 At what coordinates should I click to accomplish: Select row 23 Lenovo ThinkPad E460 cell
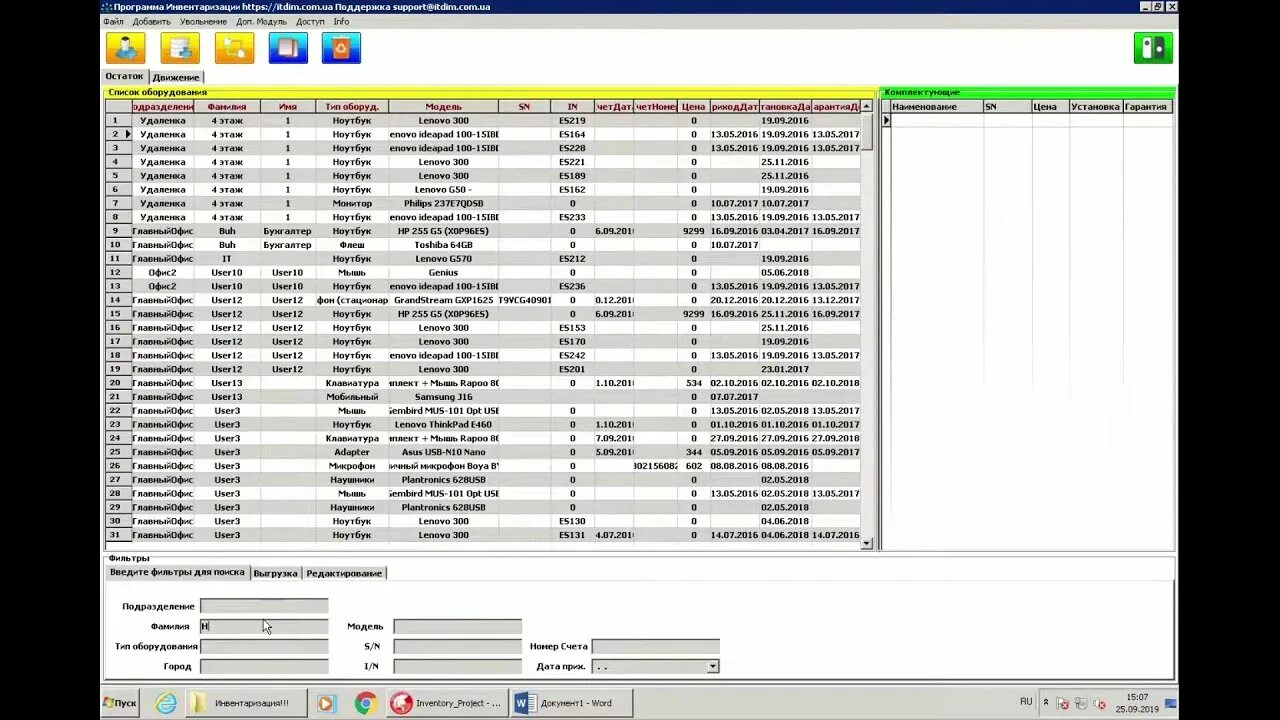click(443, 424)
